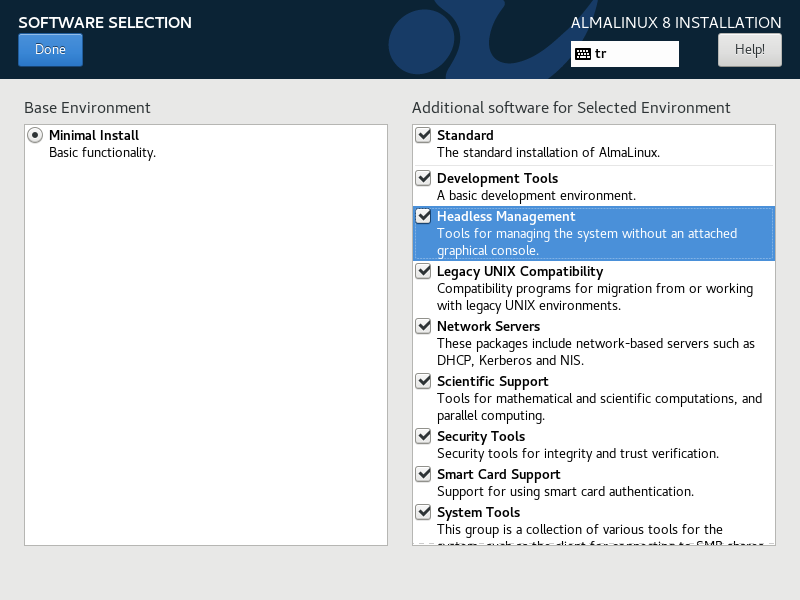
Task: Select the 'Network Servers' label
Action: [x=488, y=326]
